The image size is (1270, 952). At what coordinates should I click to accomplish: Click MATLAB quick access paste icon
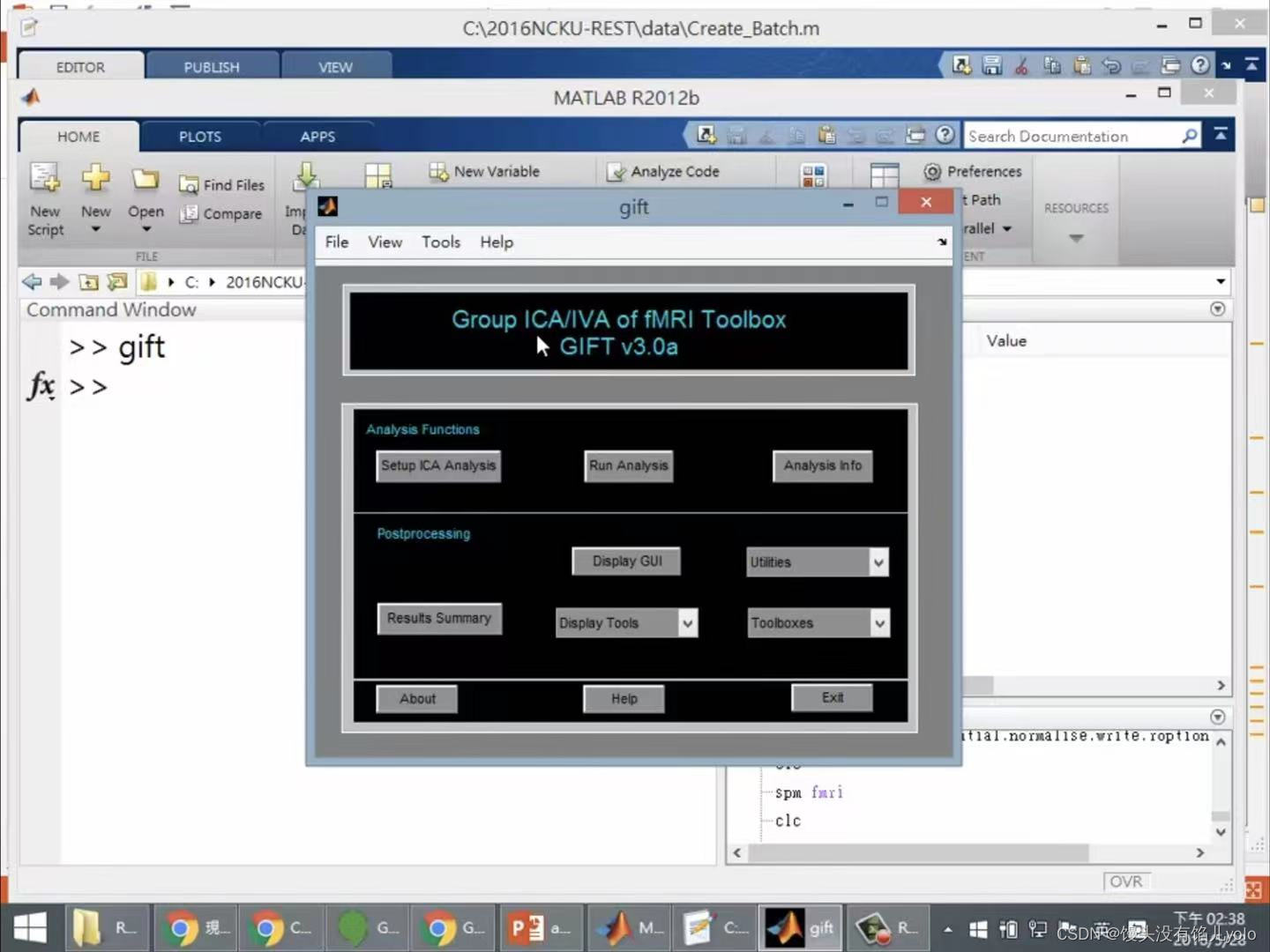[x=826, y=135]
